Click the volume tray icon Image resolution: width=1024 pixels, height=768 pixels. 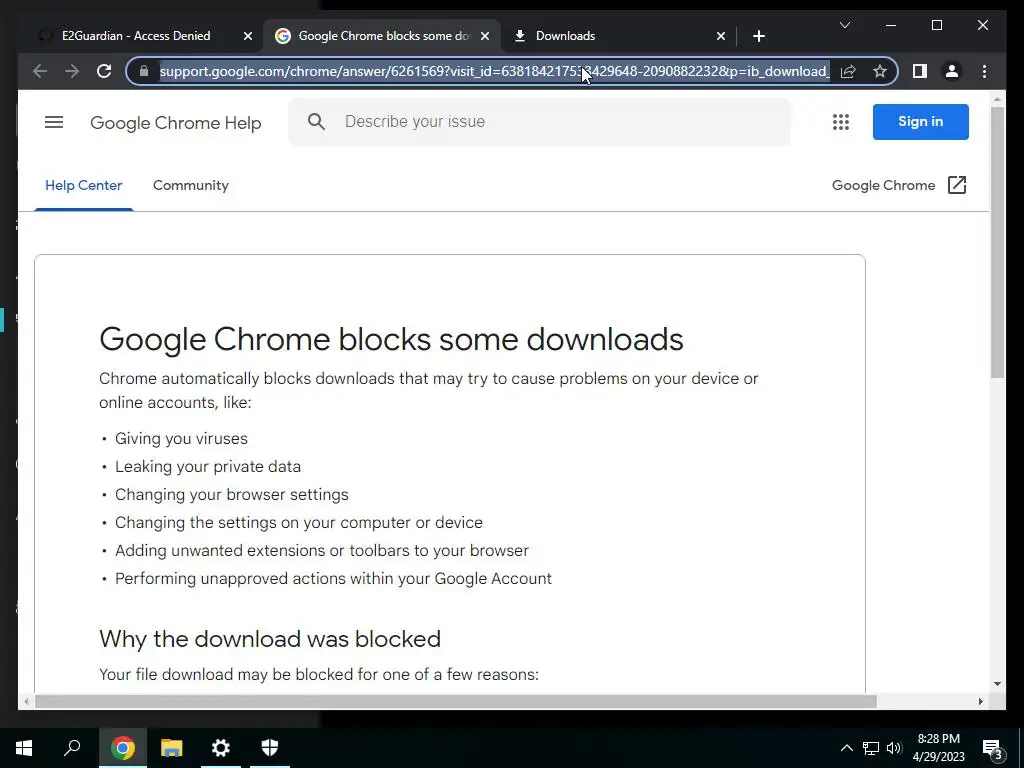pos(894,748)
